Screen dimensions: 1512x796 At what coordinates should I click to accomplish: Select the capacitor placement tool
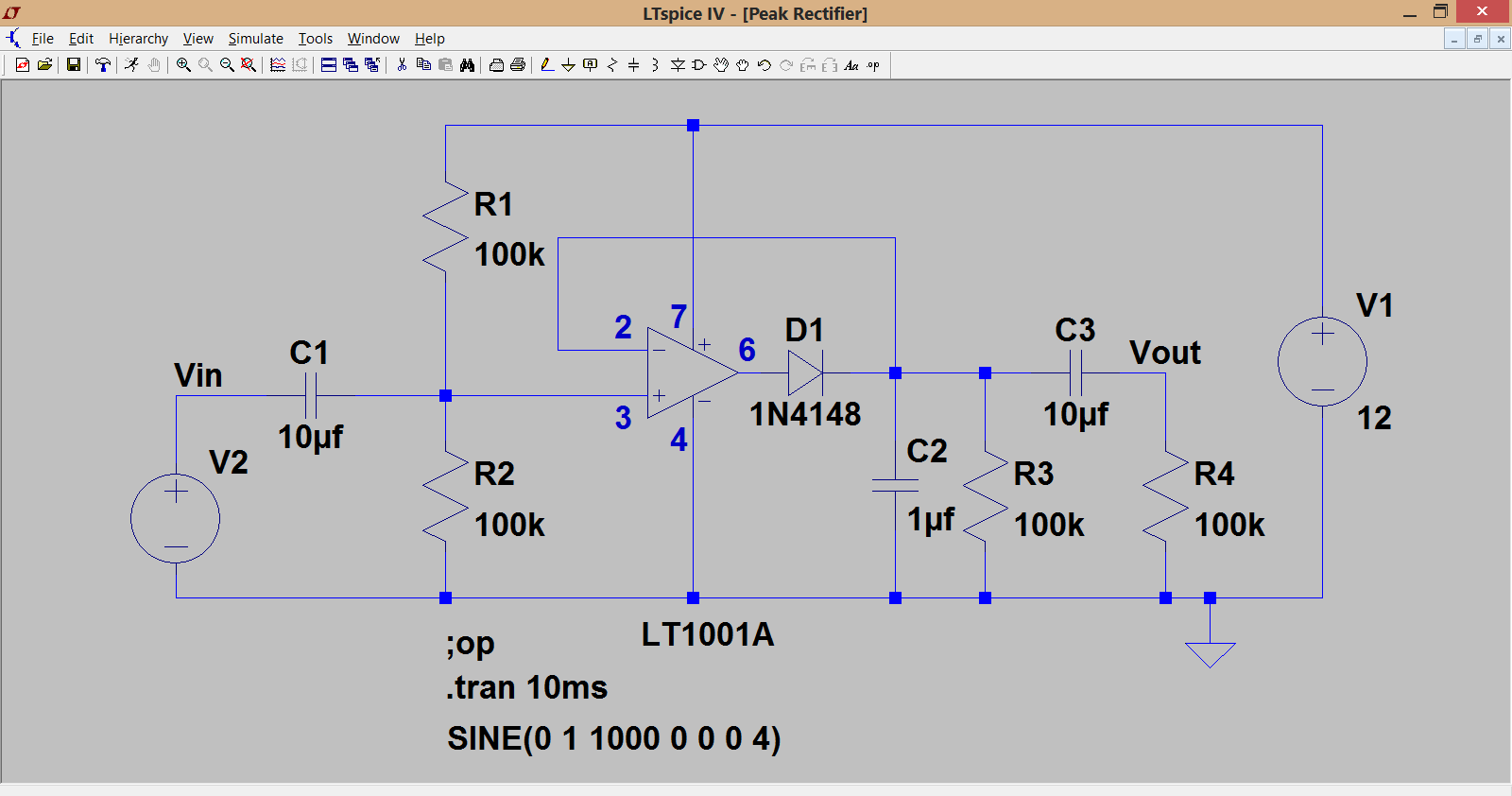[x=633, y=65]
